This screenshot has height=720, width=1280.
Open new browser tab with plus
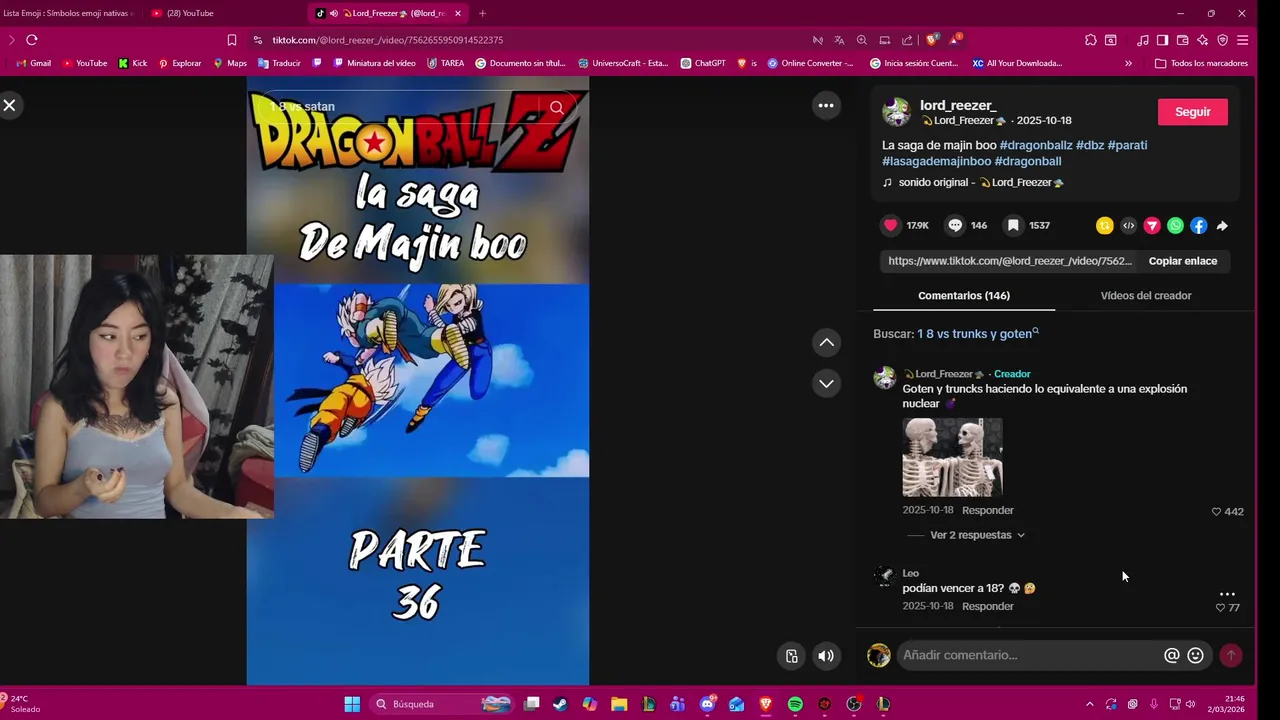click(482, 13)
